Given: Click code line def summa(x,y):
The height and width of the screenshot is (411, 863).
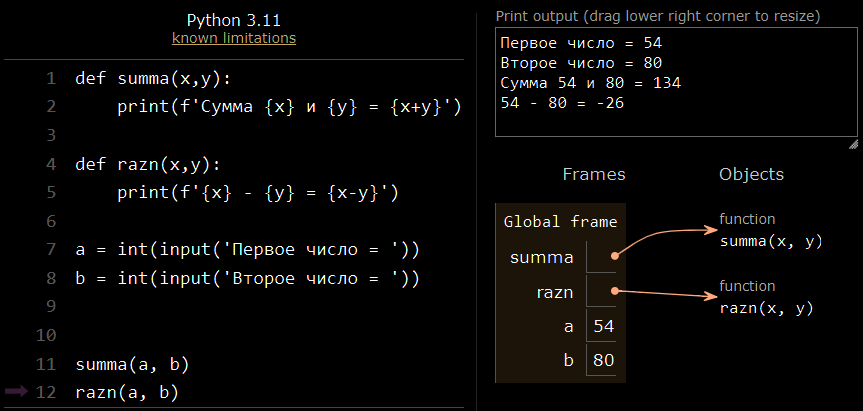Looking at the screenshot, I should point(154,79).
